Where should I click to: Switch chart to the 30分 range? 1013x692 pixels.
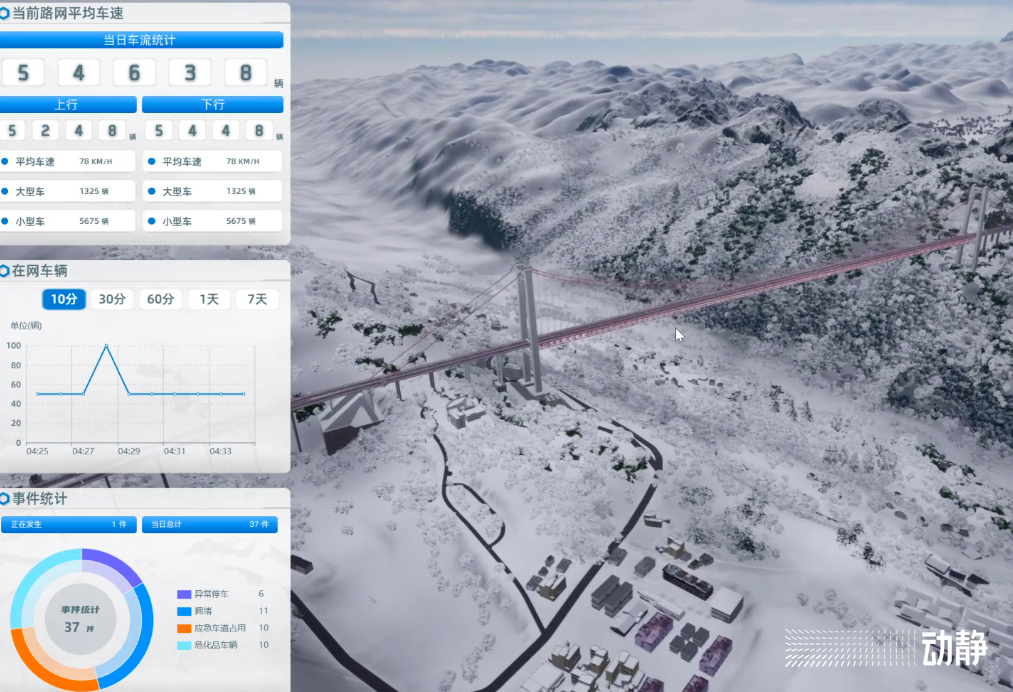(x=112, y=299)
